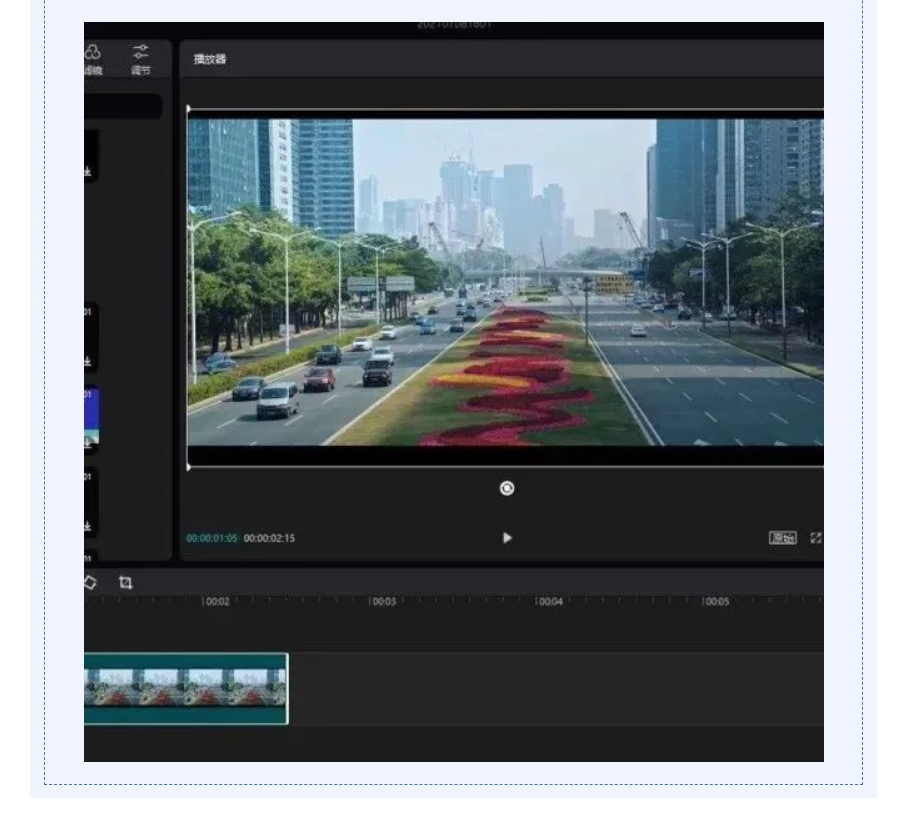
Task: Click the bottom-left corner handle of the preview frame
Action: pyautogui.click(x=188, y=466)
